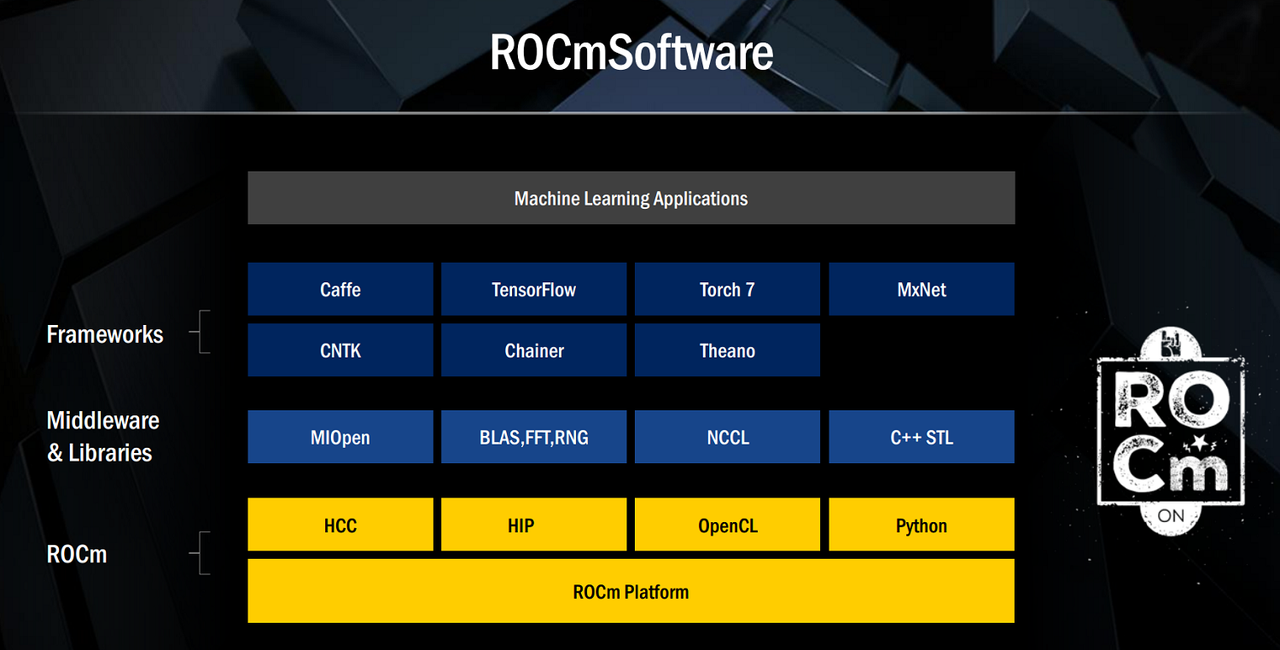Click the yellow HCC box
This screenshot has width=1280, height=650.
click(340, 525)
